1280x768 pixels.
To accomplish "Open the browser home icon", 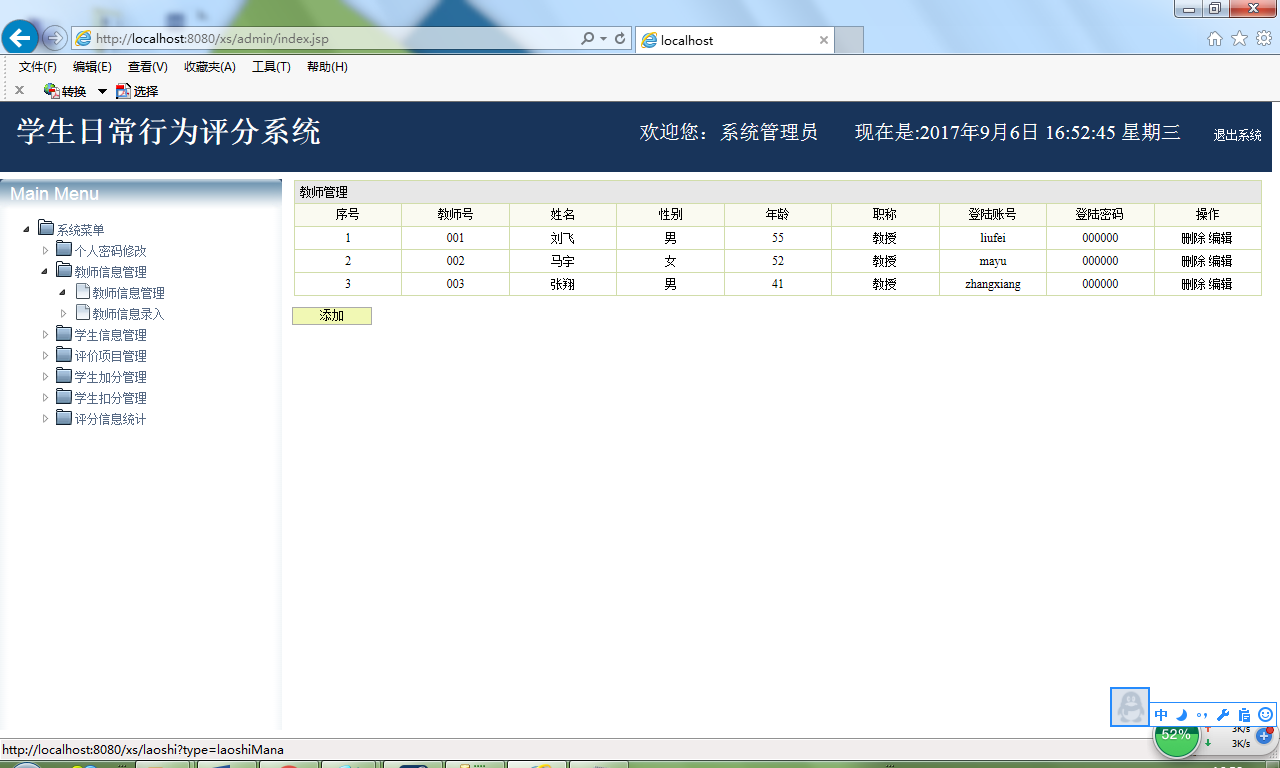I will [1215, 39].
